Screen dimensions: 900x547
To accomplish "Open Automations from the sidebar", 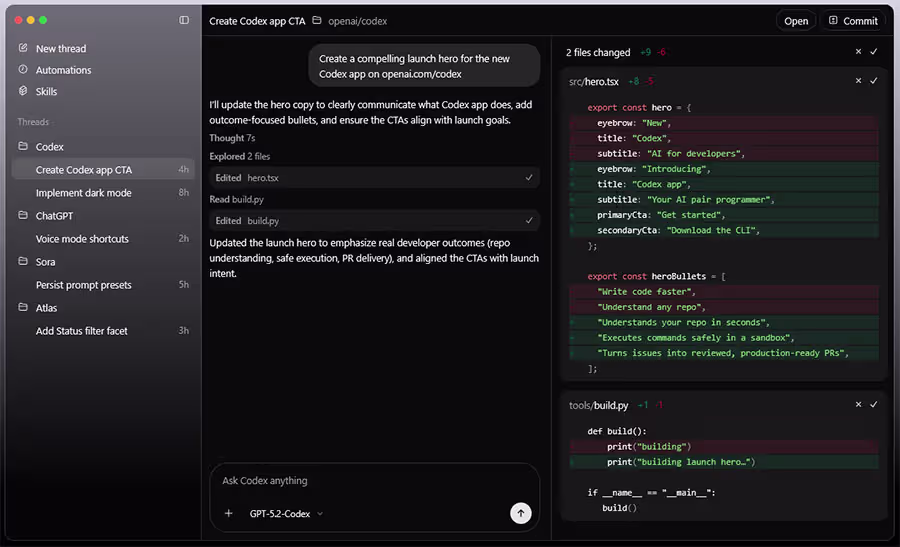I will [63, 70].
